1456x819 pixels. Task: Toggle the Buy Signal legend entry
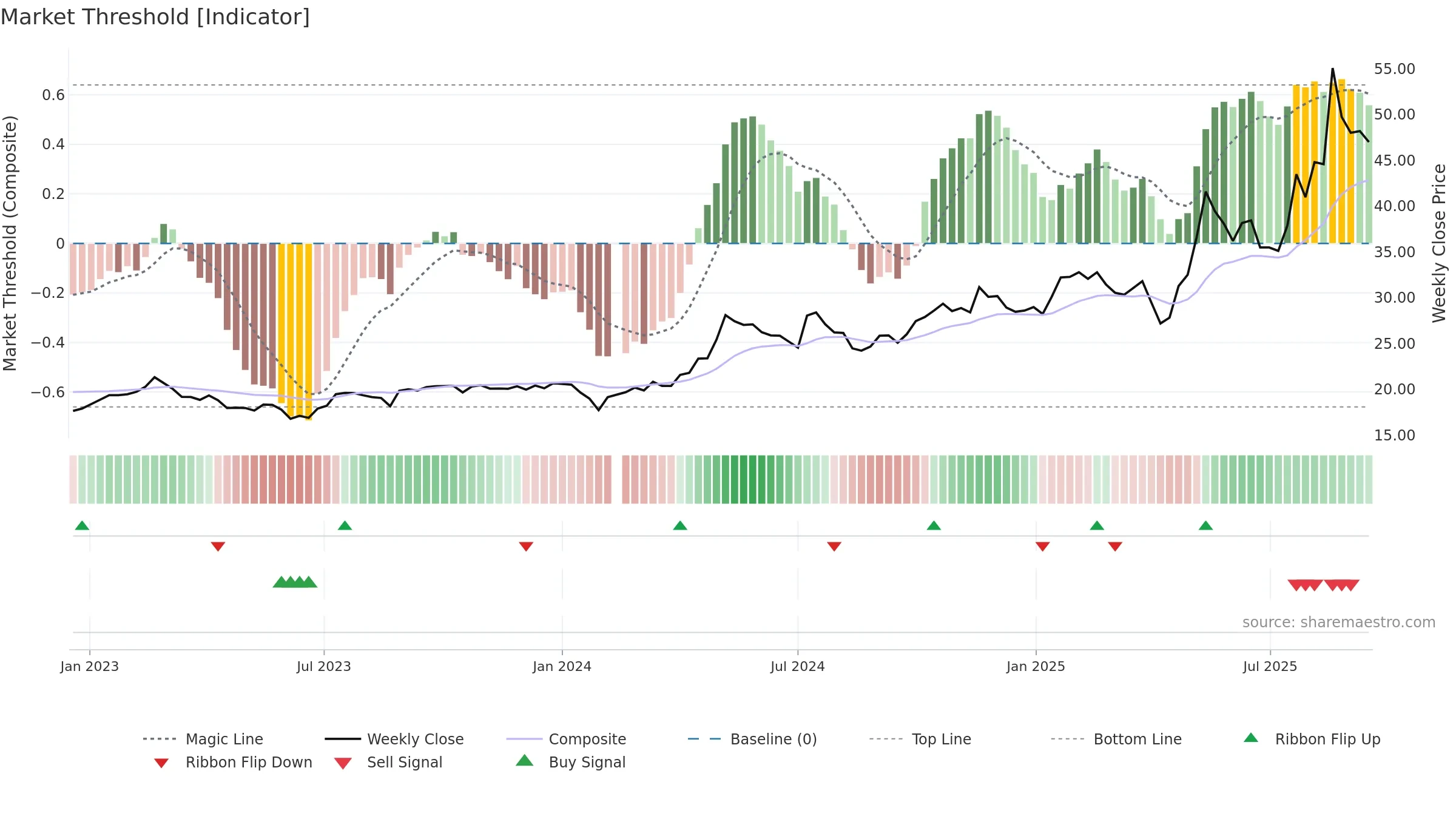tap(570, 762)
